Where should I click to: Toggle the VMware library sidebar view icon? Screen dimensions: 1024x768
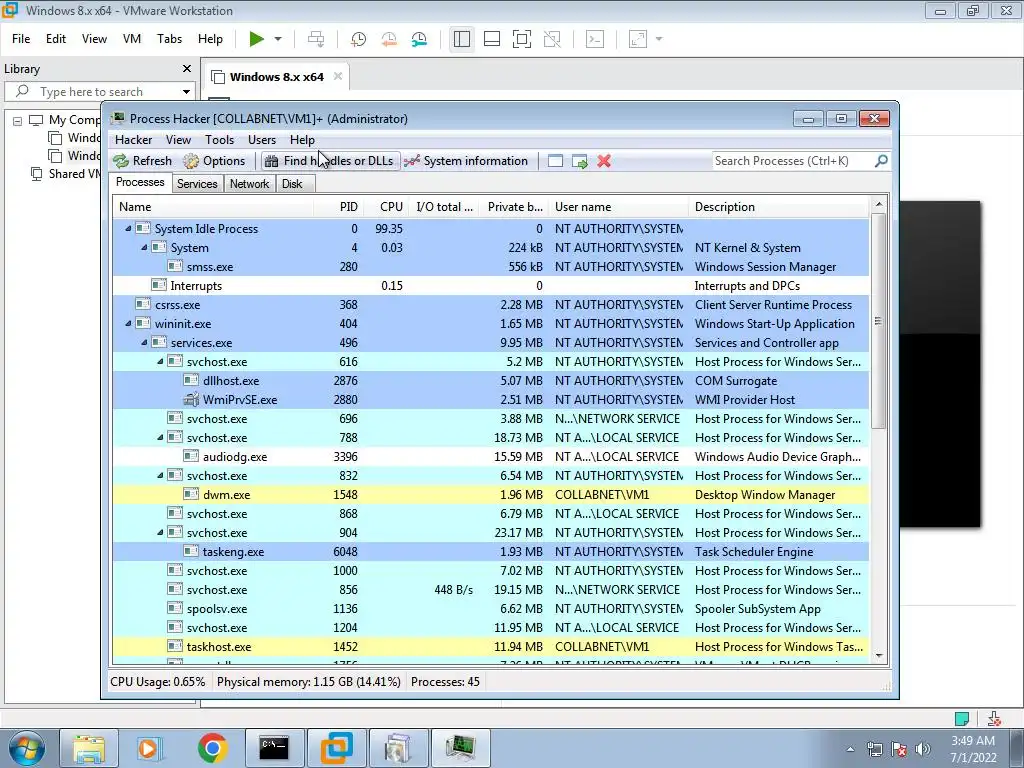462,39
